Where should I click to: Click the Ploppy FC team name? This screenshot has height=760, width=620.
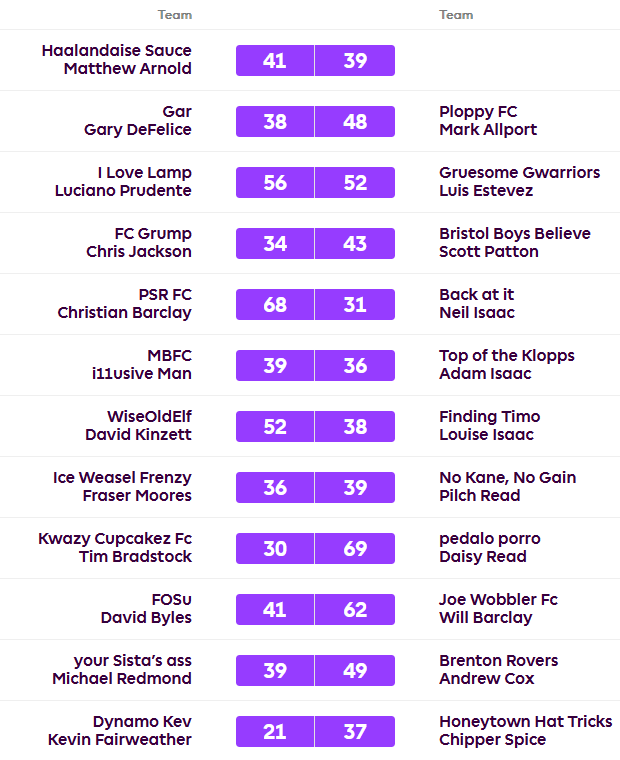[478, 112]
